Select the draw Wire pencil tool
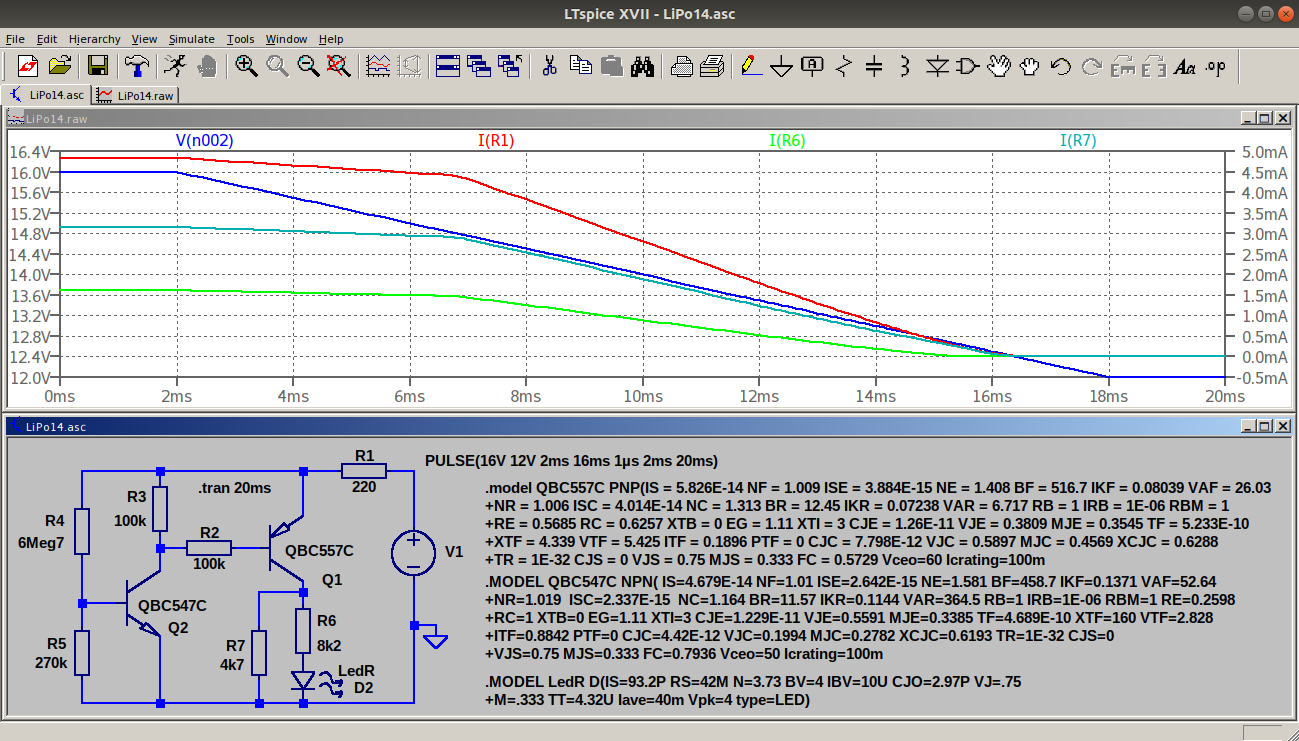The image size is (1299, 741). click(x=750, y=66)
